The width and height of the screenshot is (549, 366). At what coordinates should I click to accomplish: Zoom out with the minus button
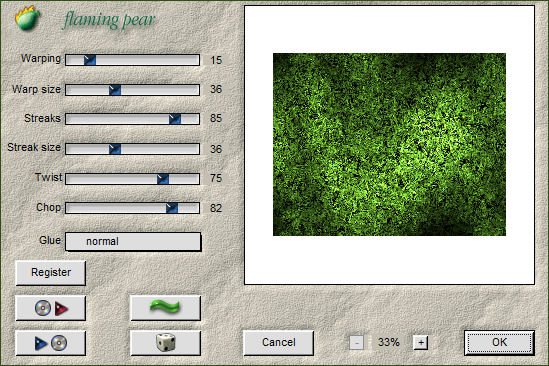point(356,343)
